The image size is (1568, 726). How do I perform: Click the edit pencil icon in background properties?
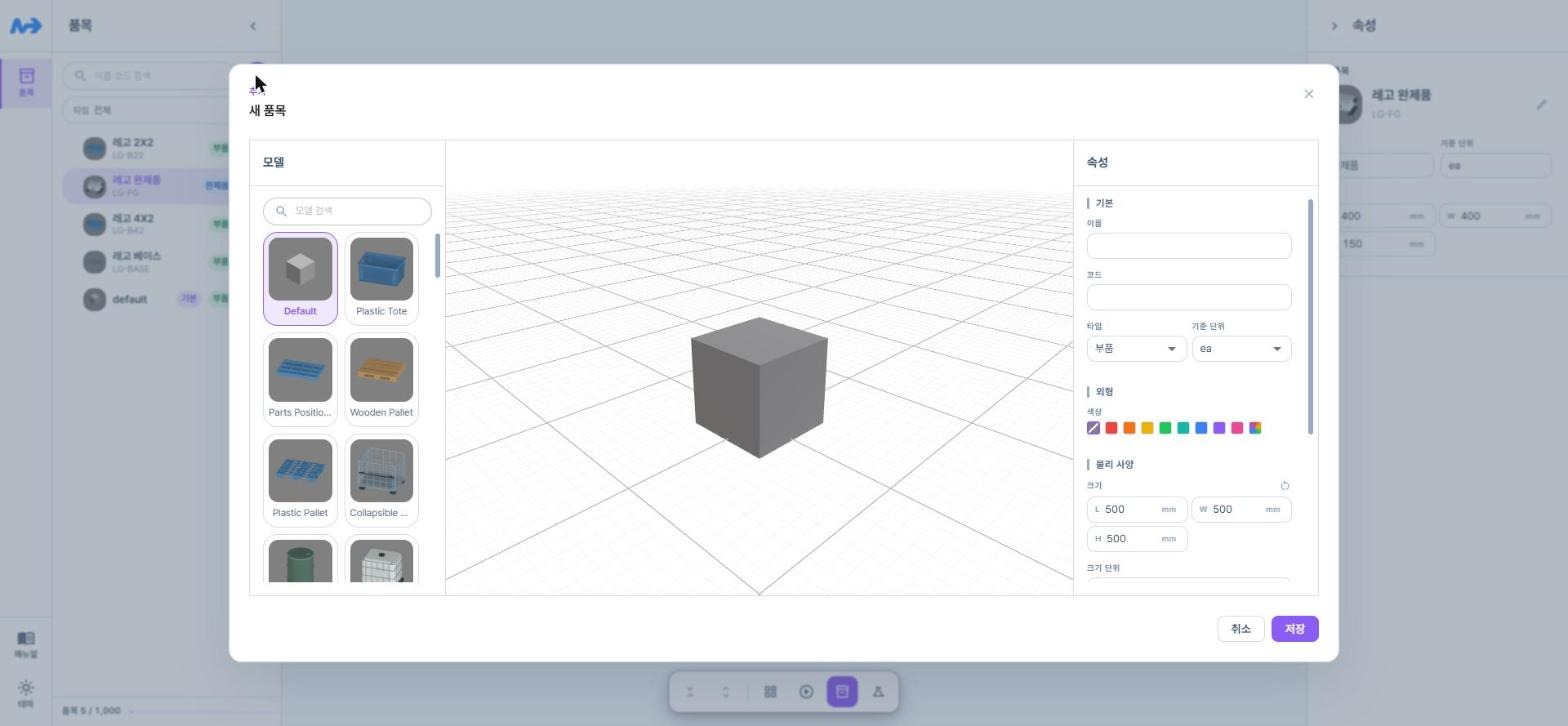[x=1541, y=104]
